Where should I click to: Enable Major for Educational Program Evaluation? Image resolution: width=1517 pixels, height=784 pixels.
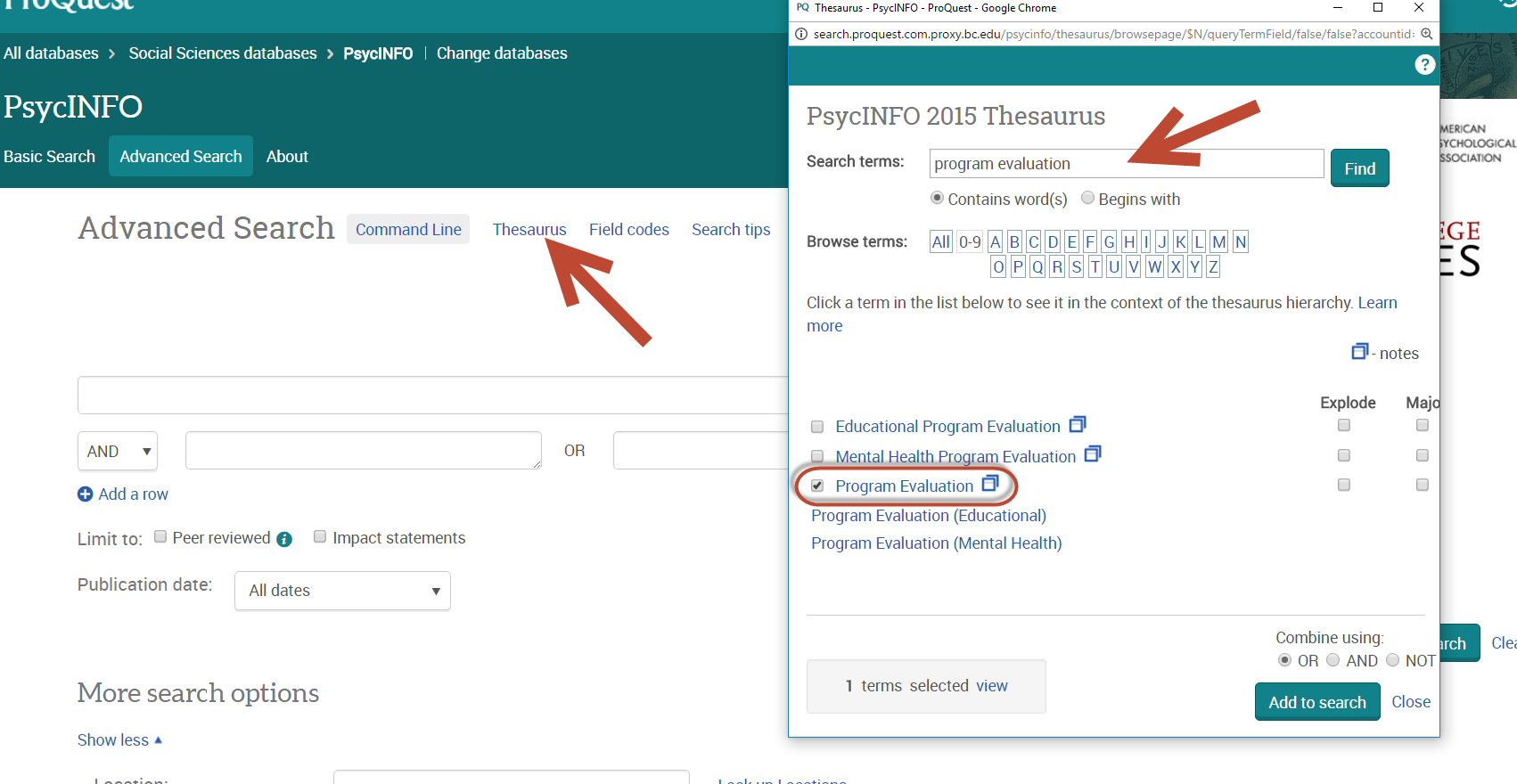point(1423,426)
